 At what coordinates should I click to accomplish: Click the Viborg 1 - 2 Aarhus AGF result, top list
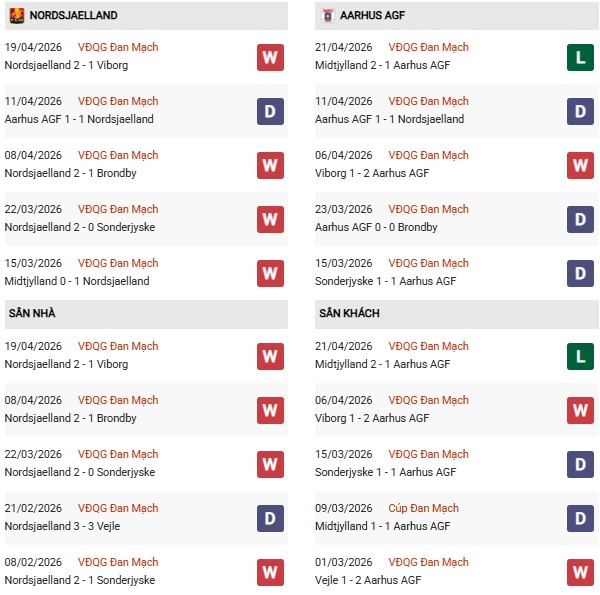372,173
